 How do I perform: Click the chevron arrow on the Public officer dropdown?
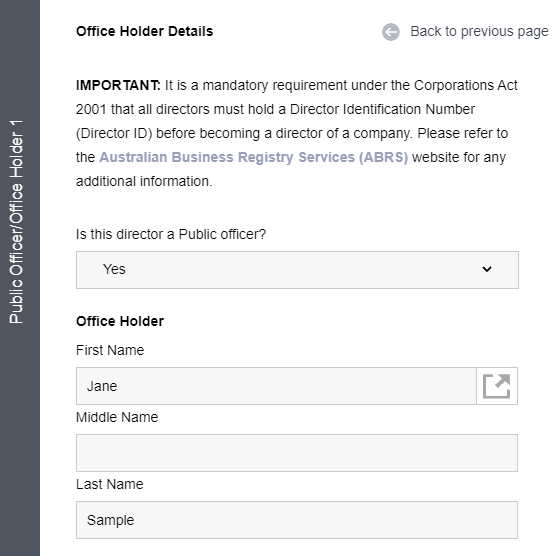[487, 269]
